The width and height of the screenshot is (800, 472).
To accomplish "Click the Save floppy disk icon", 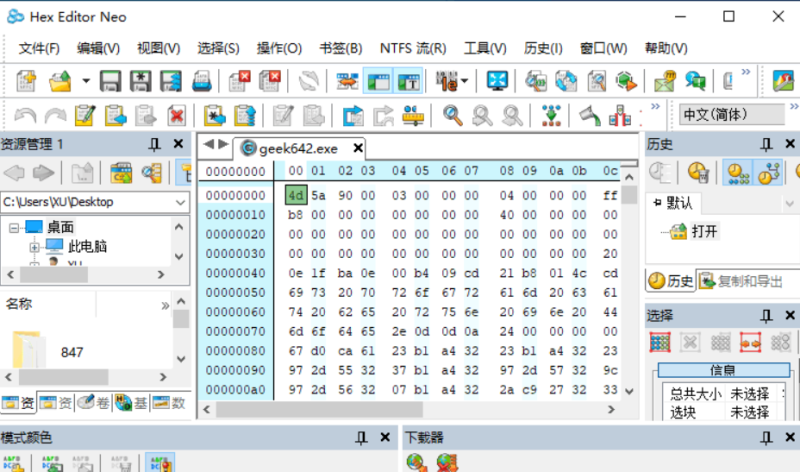I will [x=111, y=81].
